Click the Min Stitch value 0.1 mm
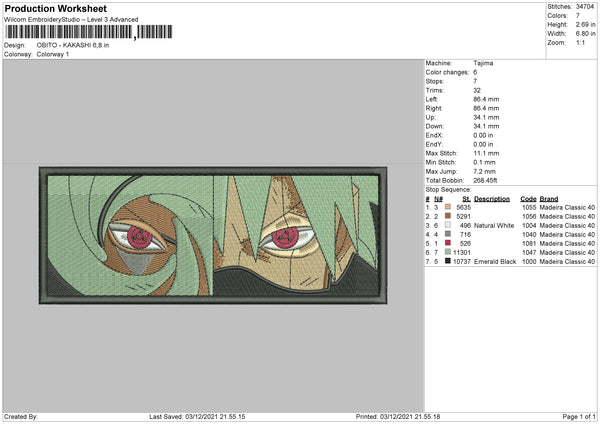The height and width of the screenshot is (424, 600). click(484, 162)
